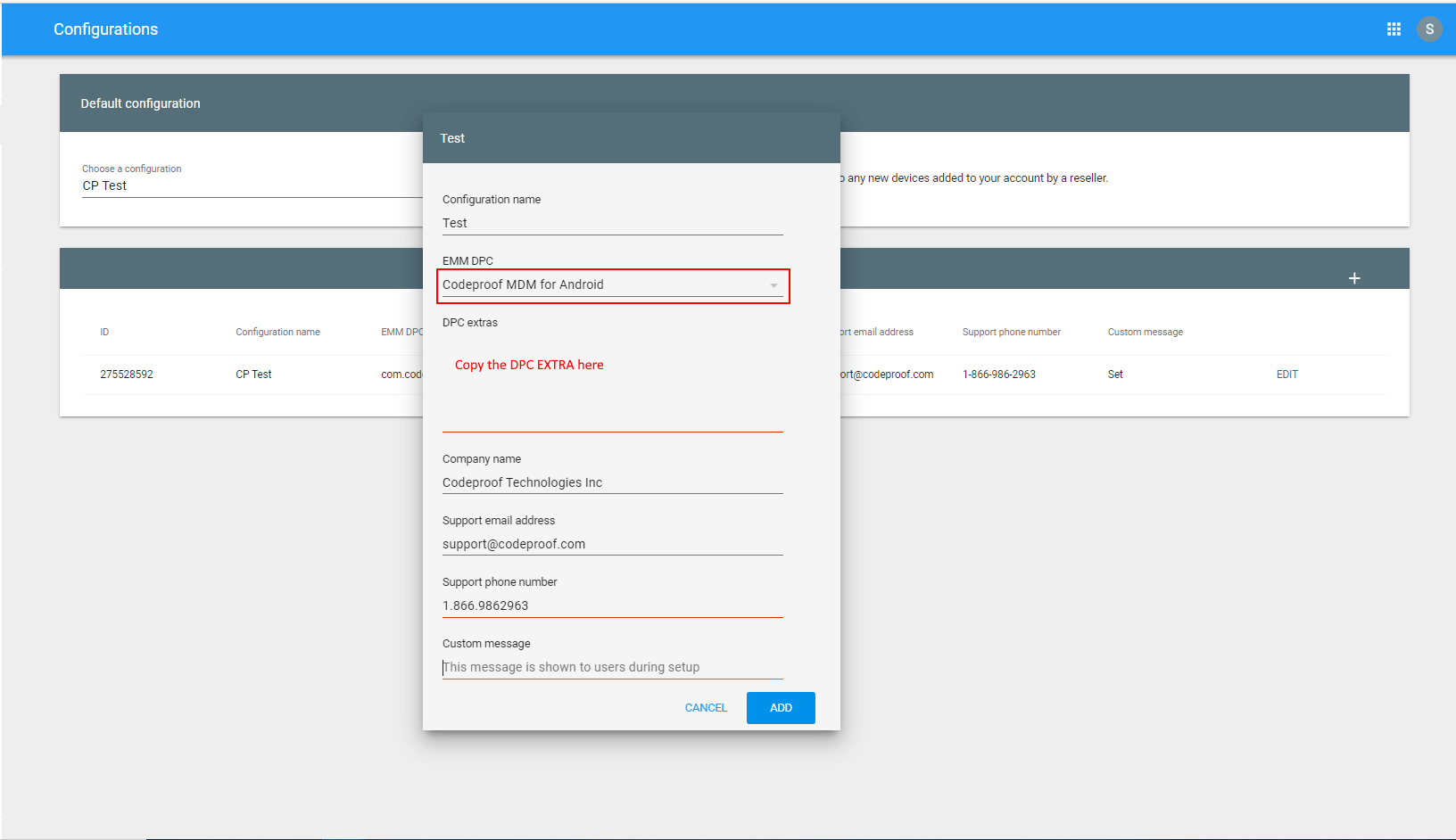
Task: Open the Google apps grid icon
Action: point(1394,29)
